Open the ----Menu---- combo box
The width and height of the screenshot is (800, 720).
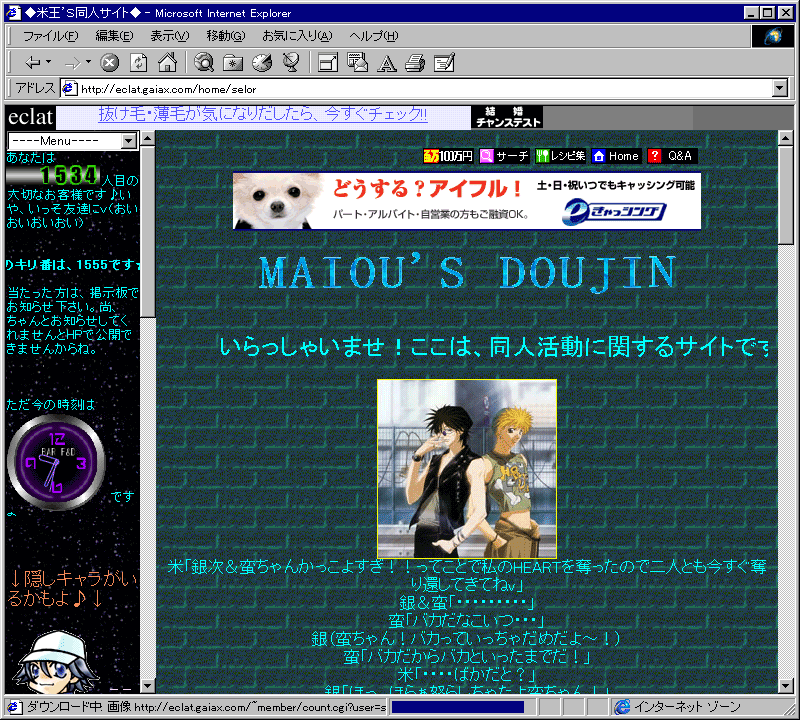[x=73, y=140]
